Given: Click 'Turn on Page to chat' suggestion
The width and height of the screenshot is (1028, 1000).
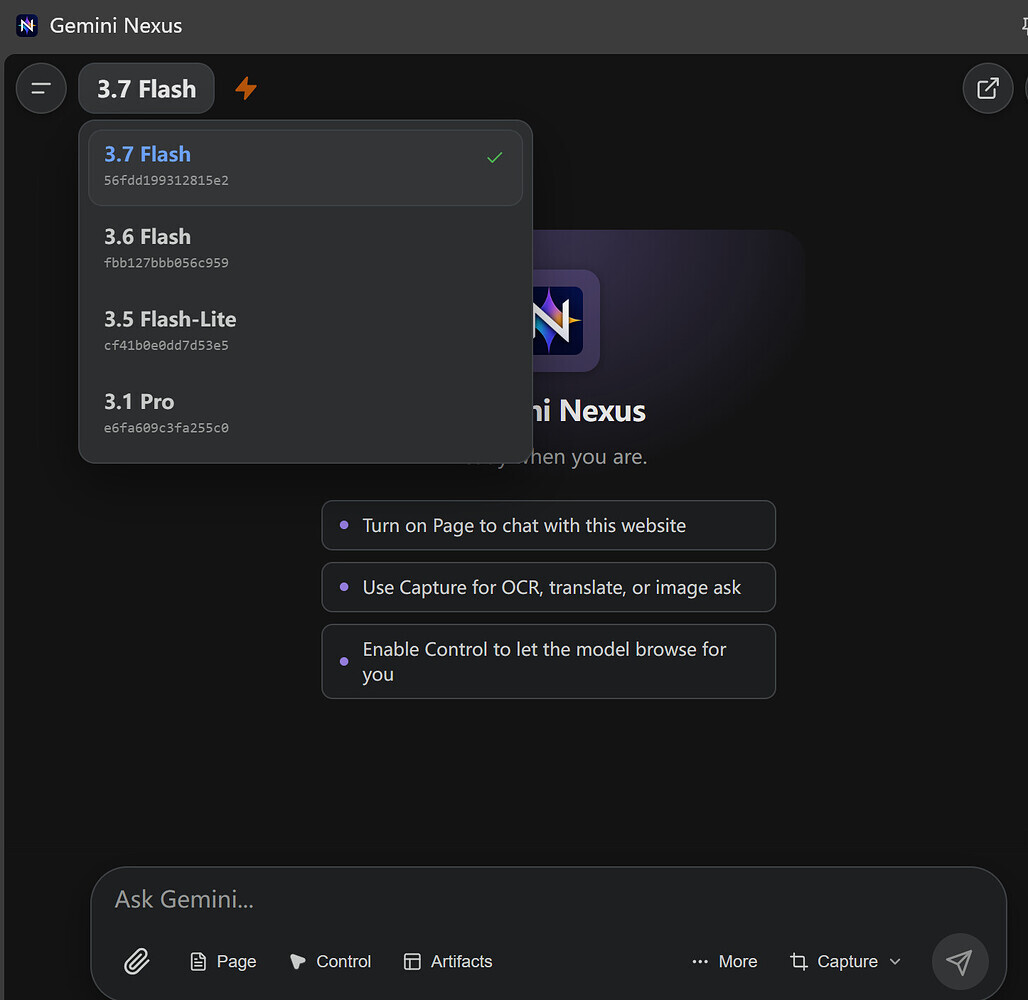Looking at the screenshot, I should tap(549, 525).
